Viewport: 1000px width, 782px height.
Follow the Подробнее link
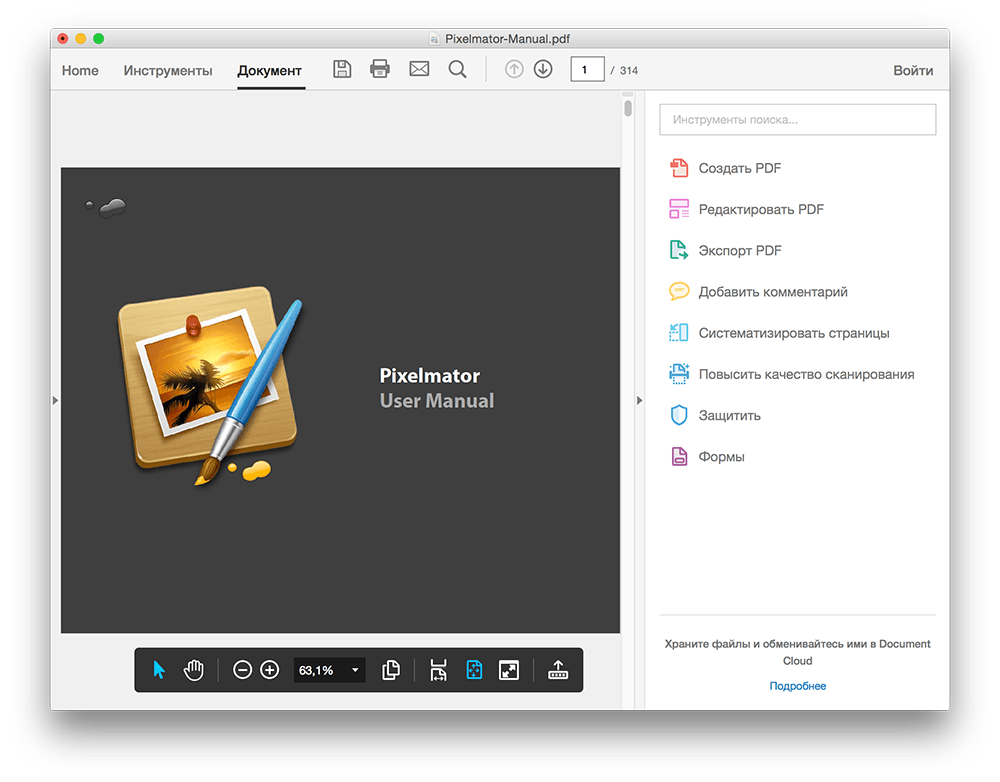(x=797, y=686)
